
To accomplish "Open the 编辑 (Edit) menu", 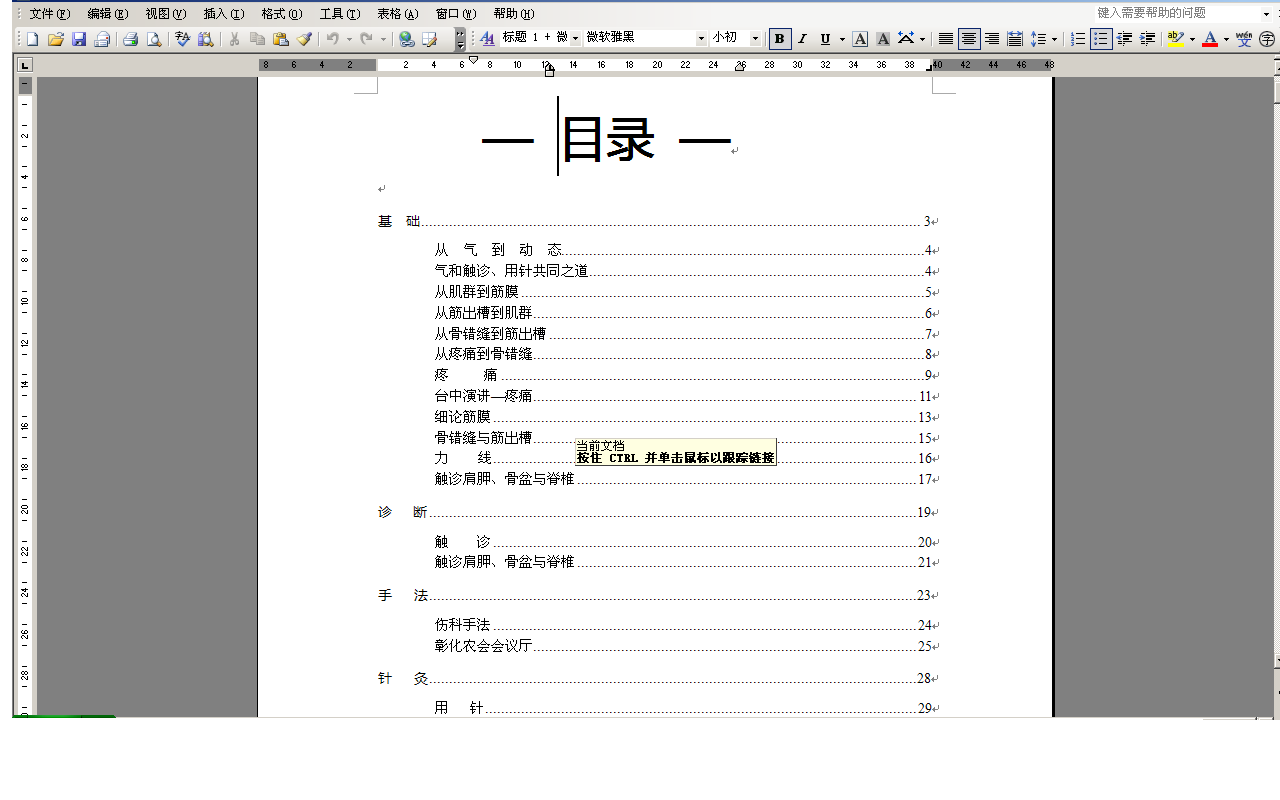I will tap(108, 14).
